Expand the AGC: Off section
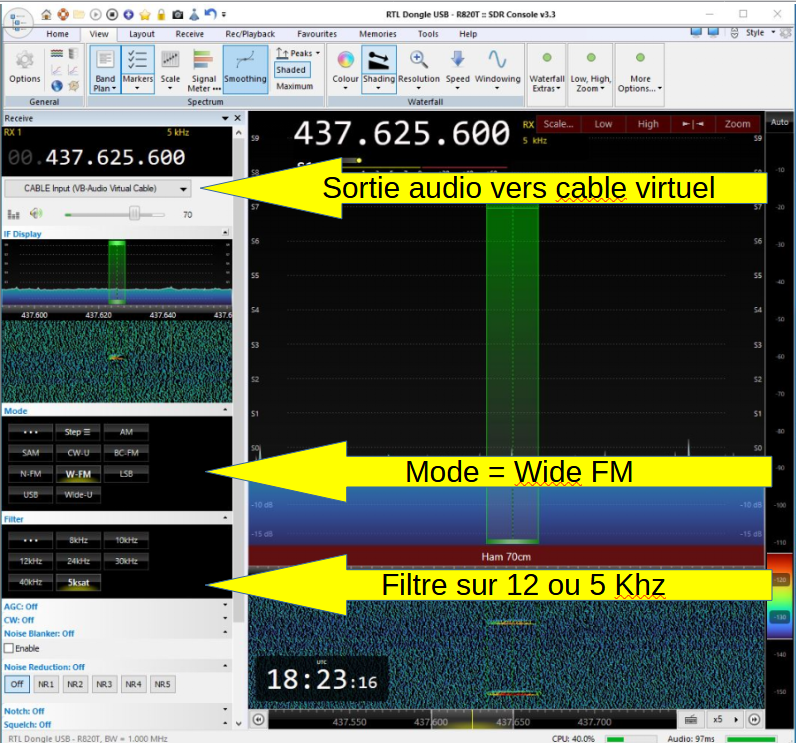This screenshot has height=743, width=796. pos(224,606)
